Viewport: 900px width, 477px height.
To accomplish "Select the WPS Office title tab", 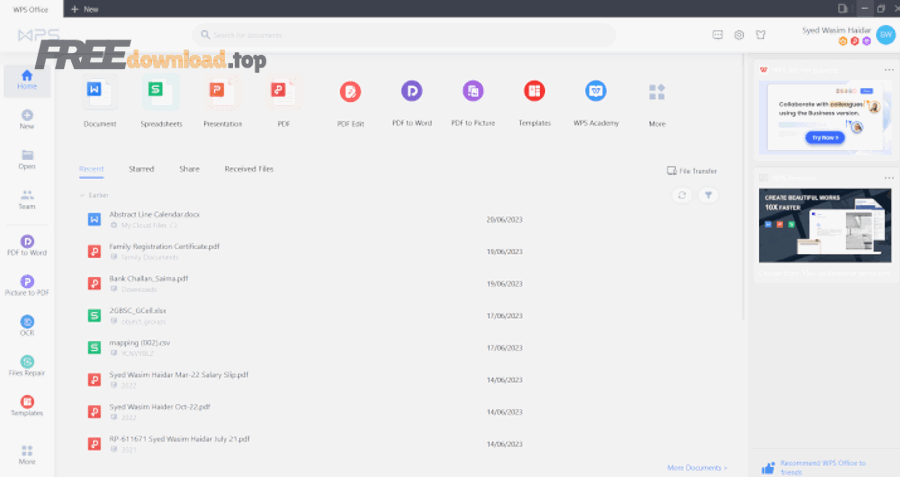I will tap(30, 9).
